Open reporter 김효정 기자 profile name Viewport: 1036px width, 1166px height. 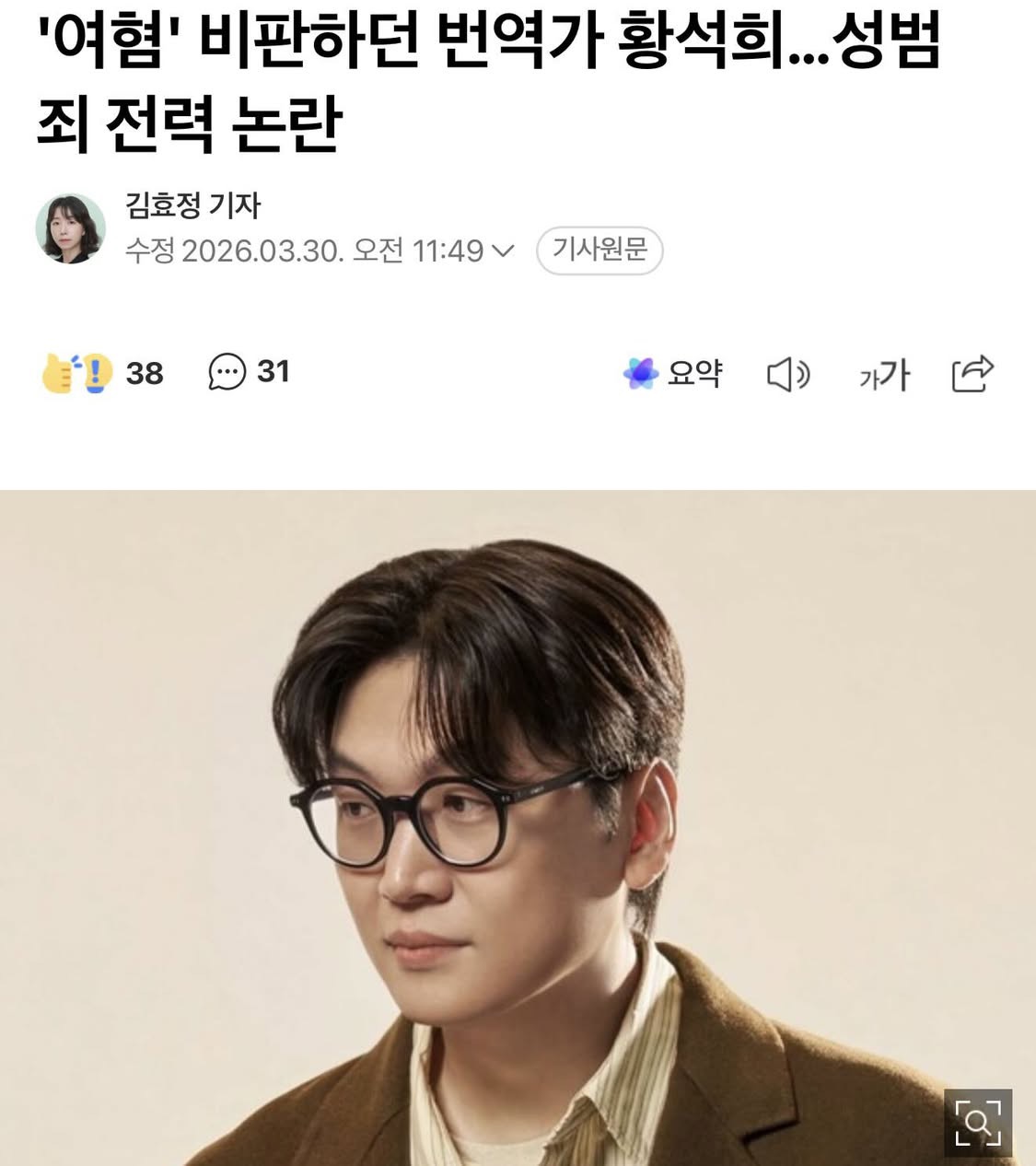[193, 204]
